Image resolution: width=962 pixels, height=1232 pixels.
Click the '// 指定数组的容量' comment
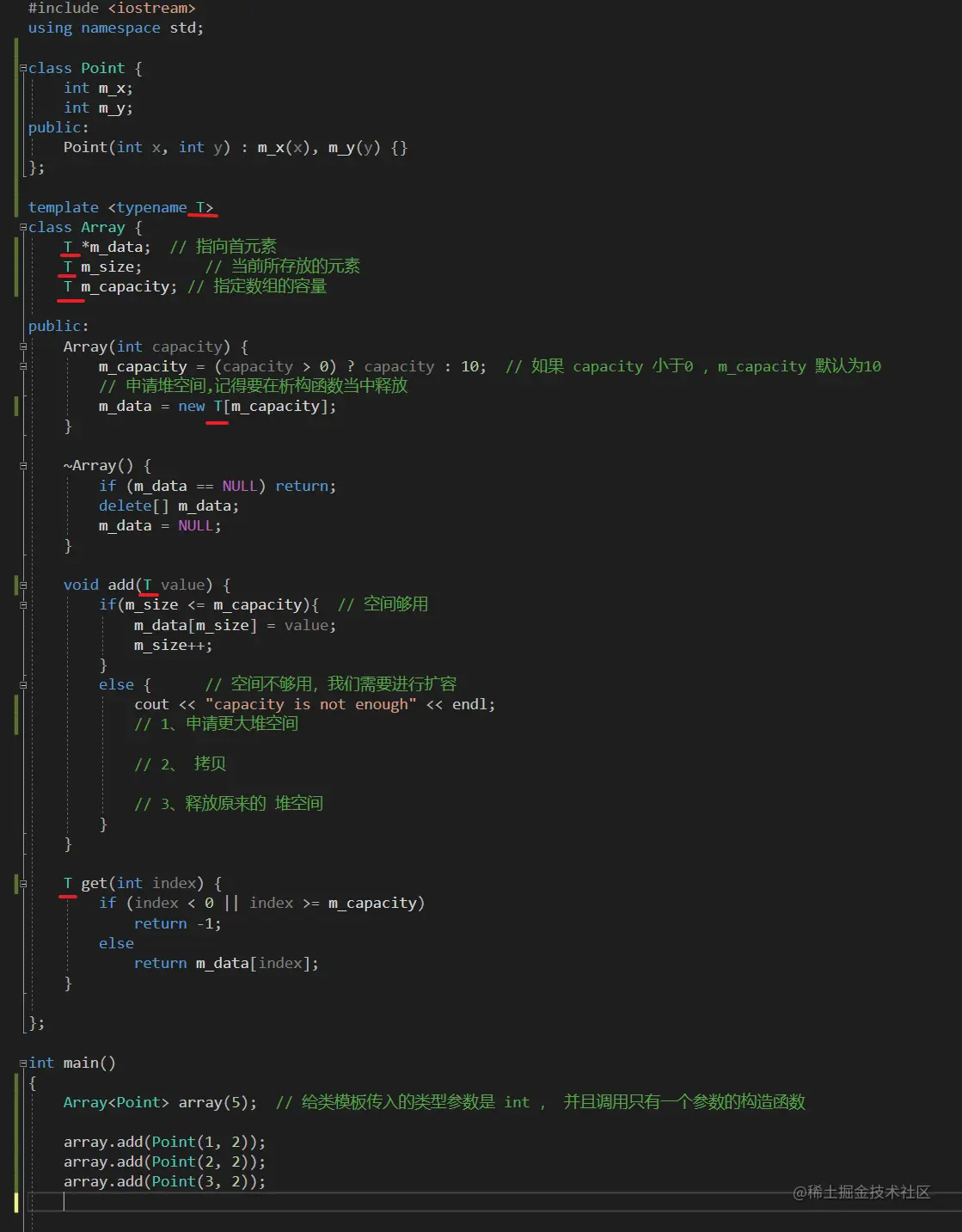(257, 286)
